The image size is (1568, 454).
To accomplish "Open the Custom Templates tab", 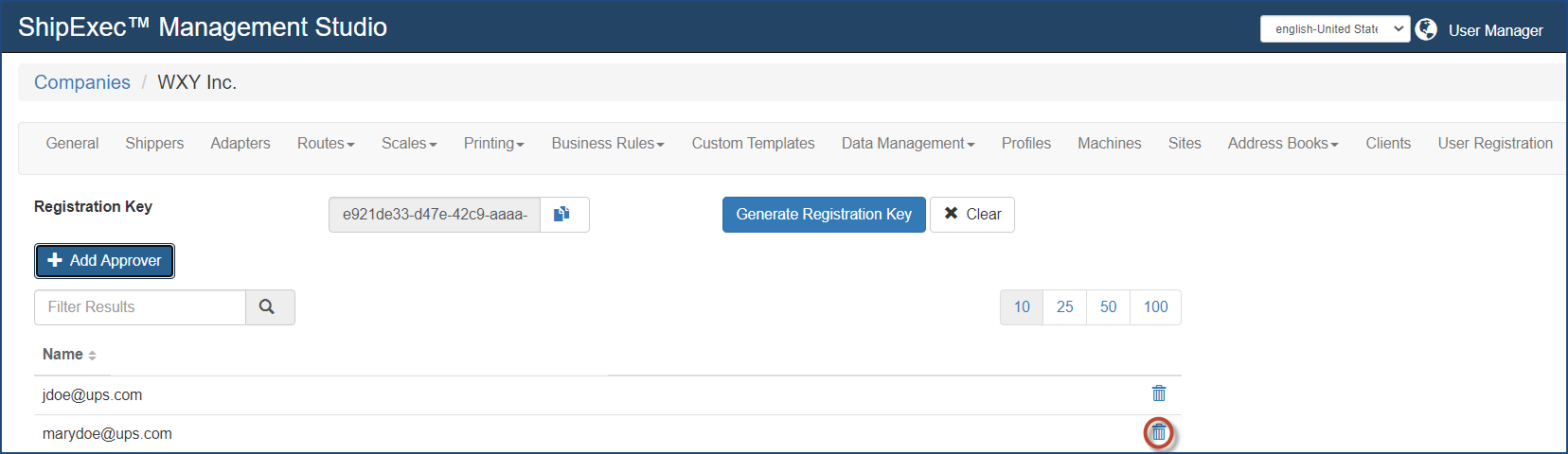I will pos(753,144).
